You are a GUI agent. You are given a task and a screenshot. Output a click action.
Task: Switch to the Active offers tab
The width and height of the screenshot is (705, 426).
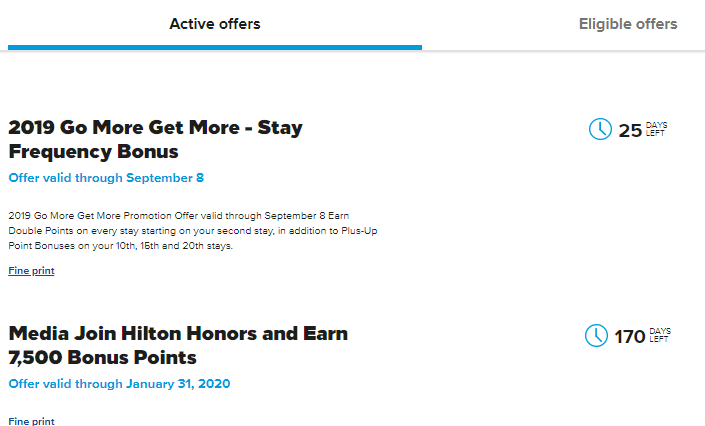(214, 24)
